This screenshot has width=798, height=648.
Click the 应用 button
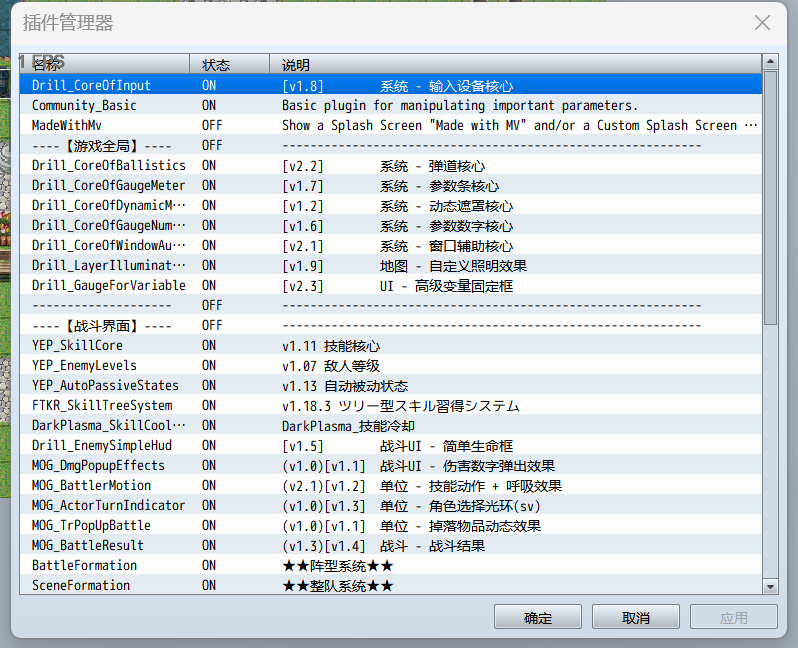pos(733,617)
